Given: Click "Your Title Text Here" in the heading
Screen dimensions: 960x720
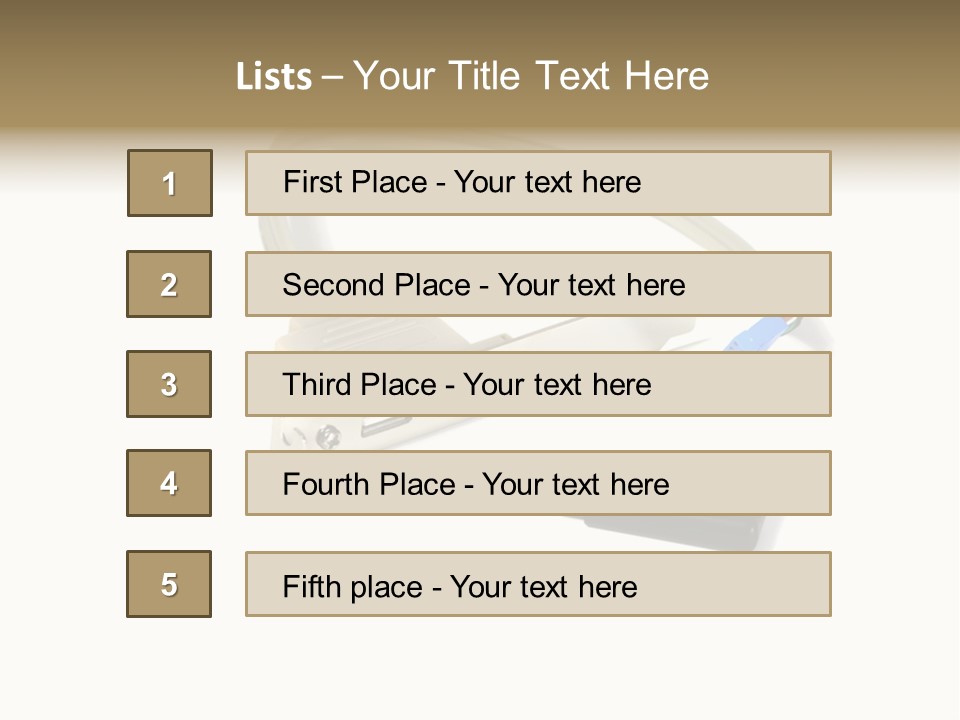Looking at the screenshot, I should tap(531, 76).
